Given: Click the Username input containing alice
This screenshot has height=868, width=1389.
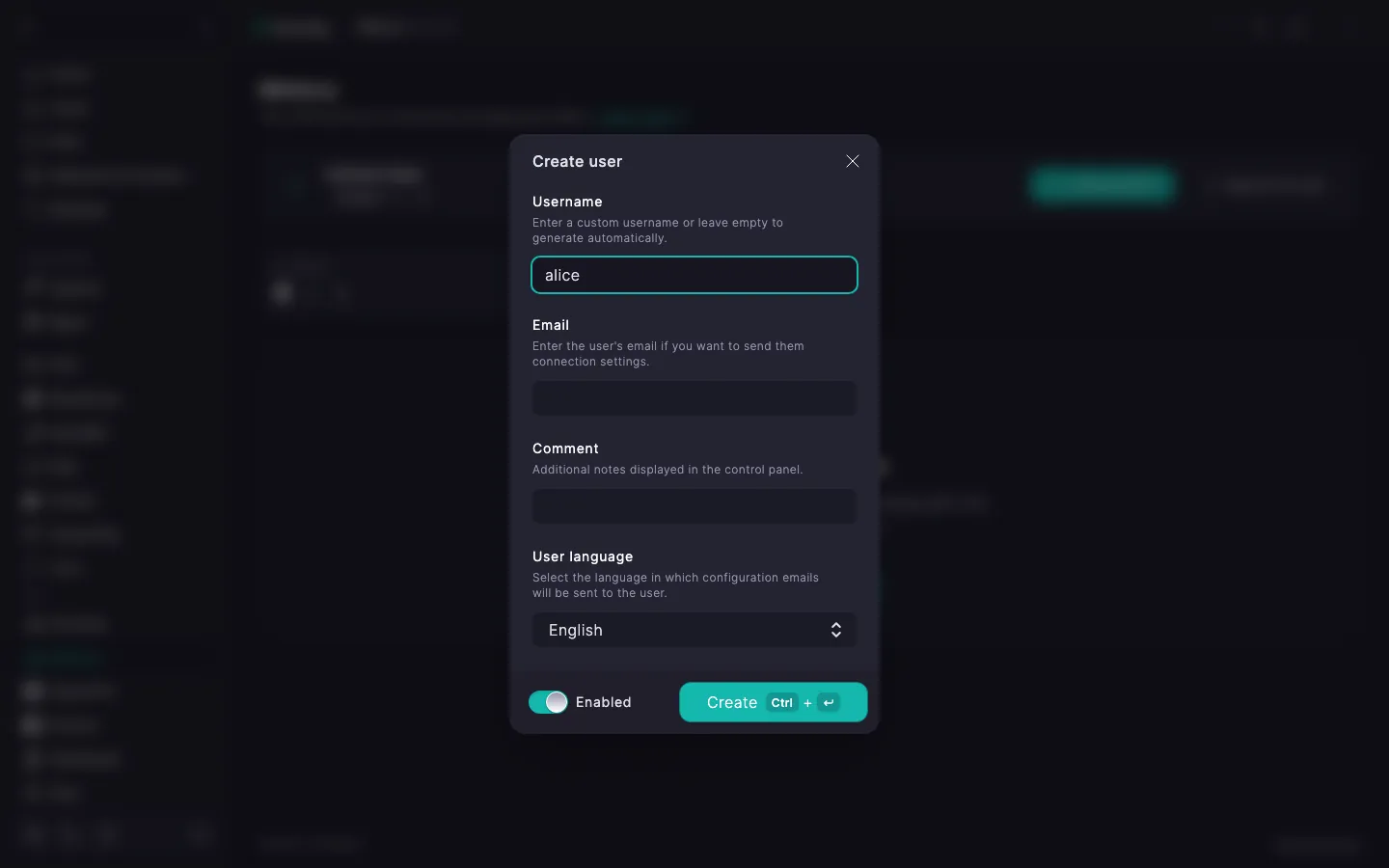Looking at the screenshot, I should (x=694, y=275).
